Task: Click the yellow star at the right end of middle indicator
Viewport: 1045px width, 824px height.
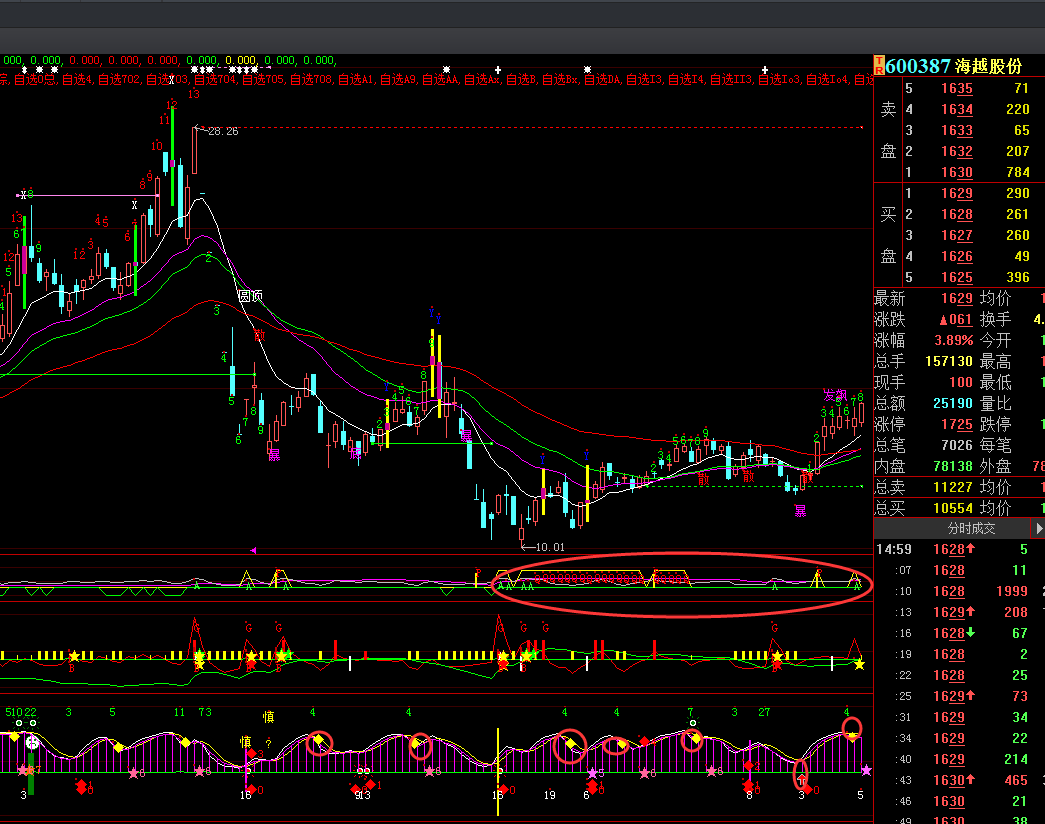Action: [859, 664]
